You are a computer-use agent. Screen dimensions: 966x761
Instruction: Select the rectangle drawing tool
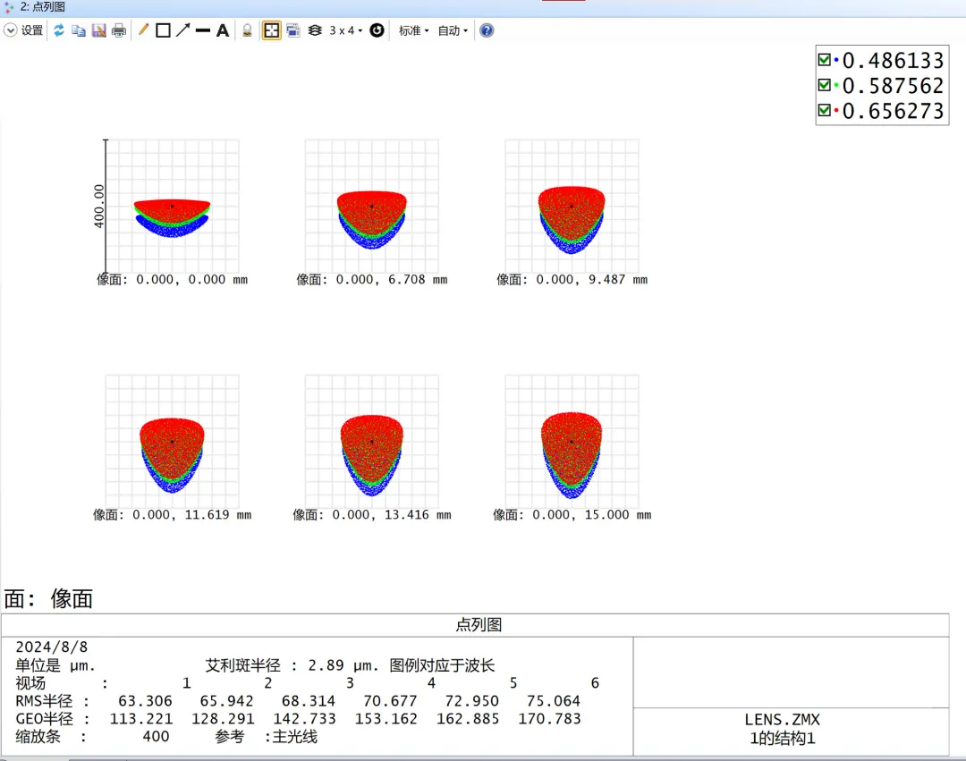163,31
